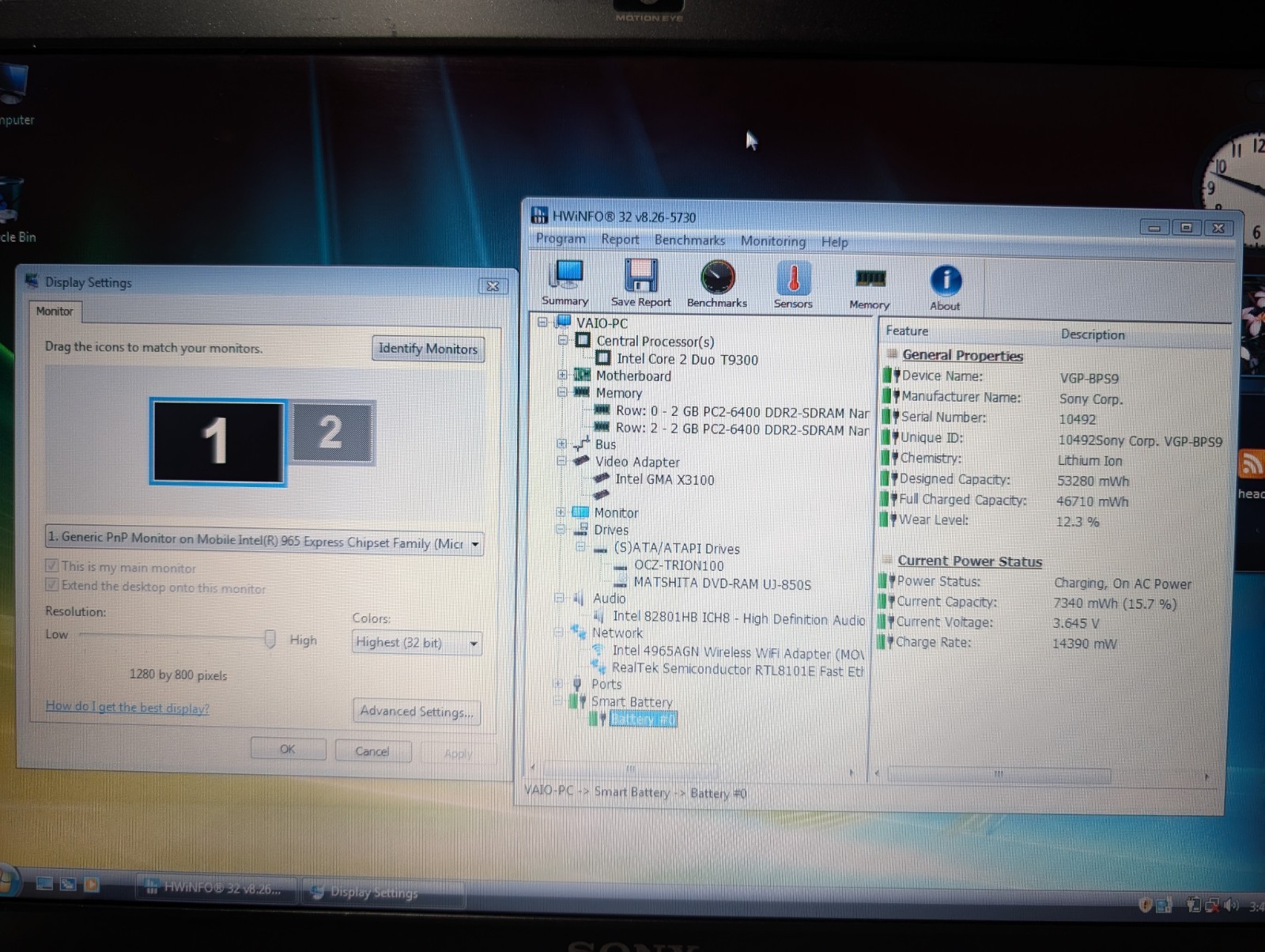Open the Help menu
Viewport: 1265px width, 952px height.
[834, 242]
